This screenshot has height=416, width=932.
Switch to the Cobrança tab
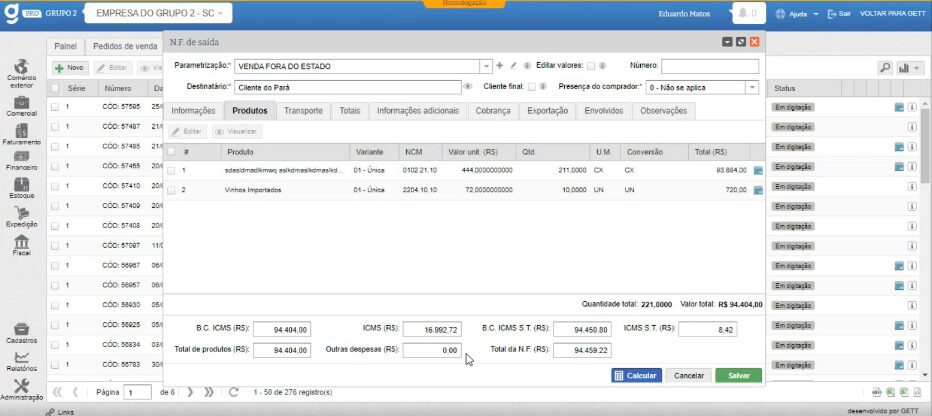493,111
